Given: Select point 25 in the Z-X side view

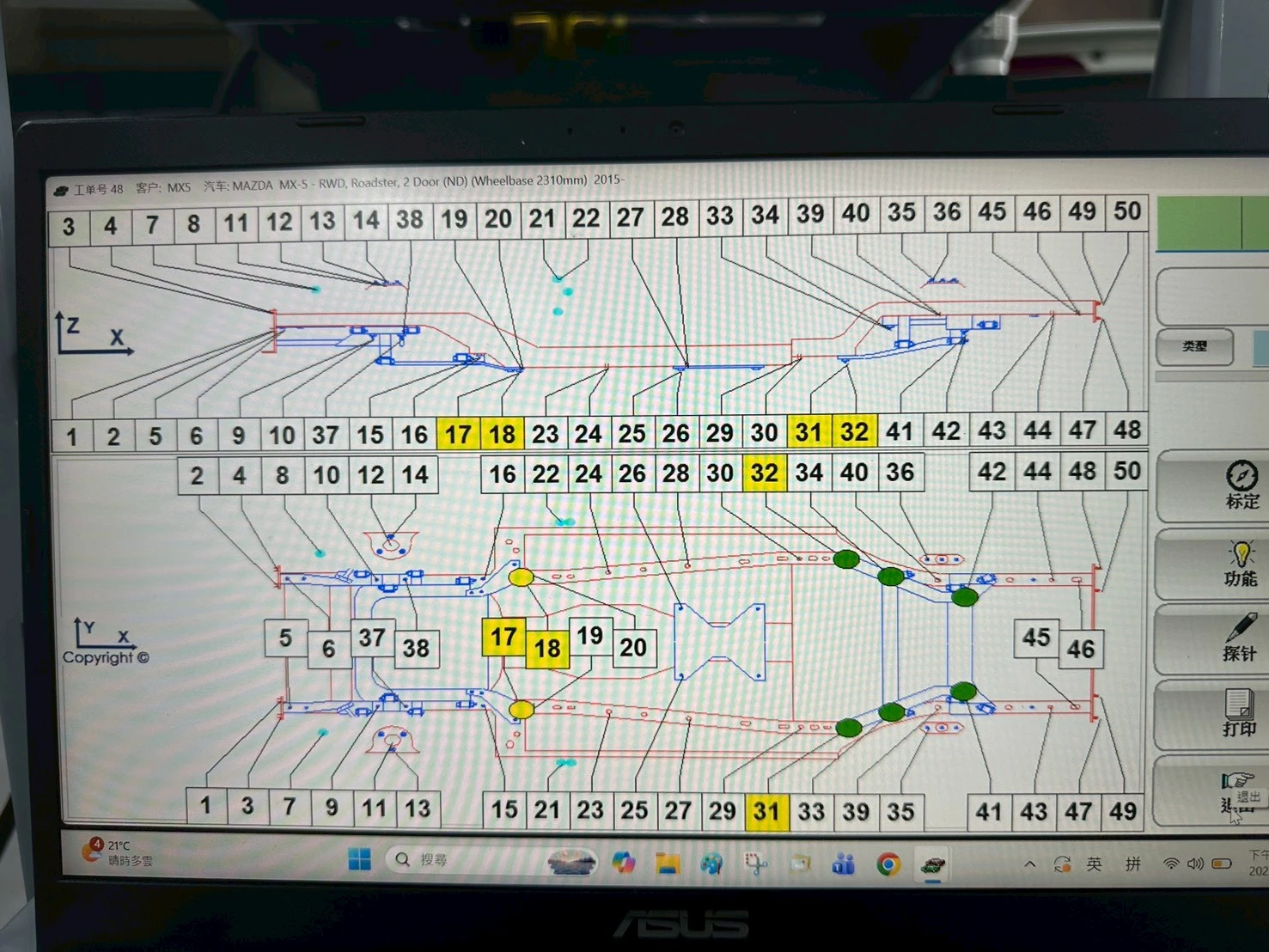Looking at the screenshot, I should [632, 433].
